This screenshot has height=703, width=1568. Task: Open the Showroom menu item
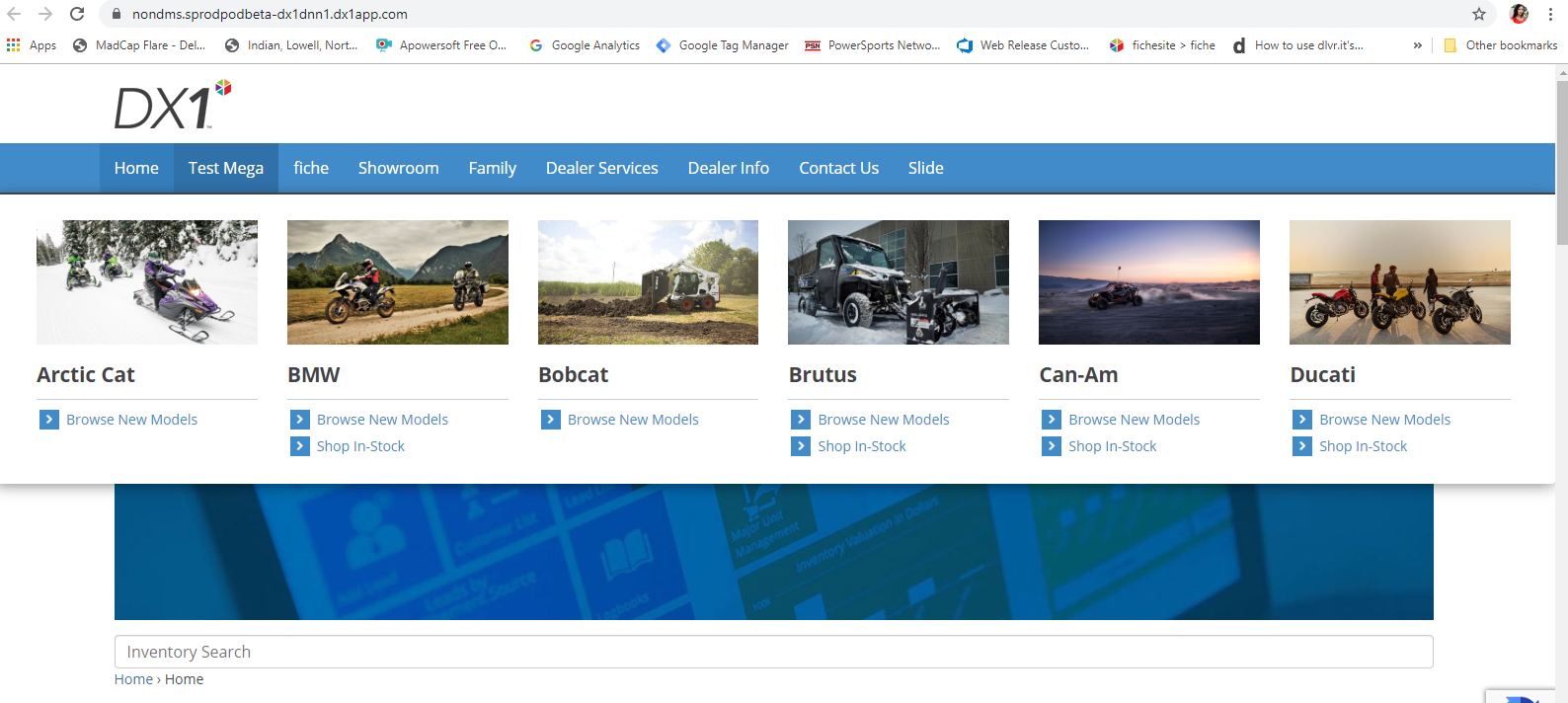399,168
